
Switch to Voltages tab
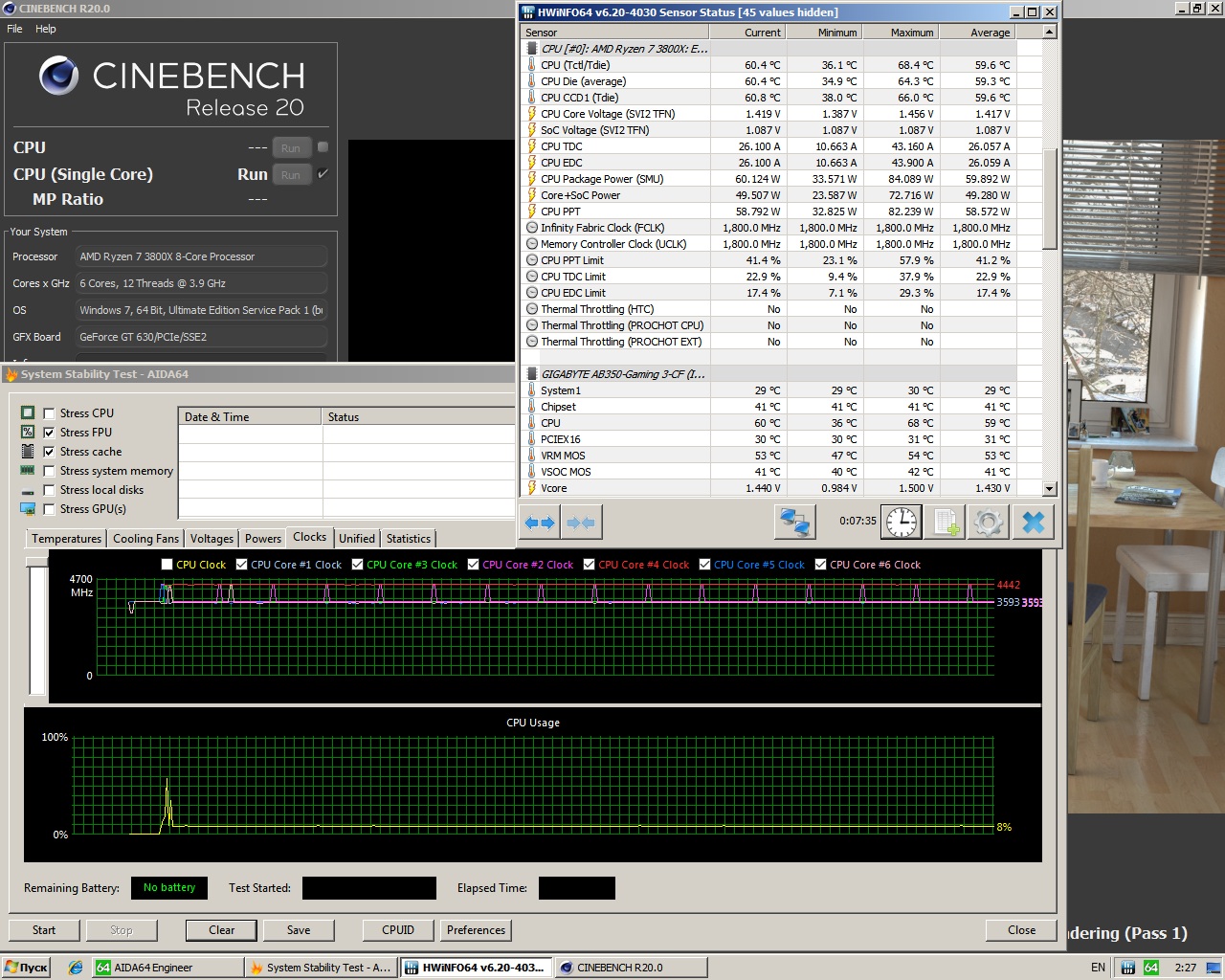coord(212,539)
